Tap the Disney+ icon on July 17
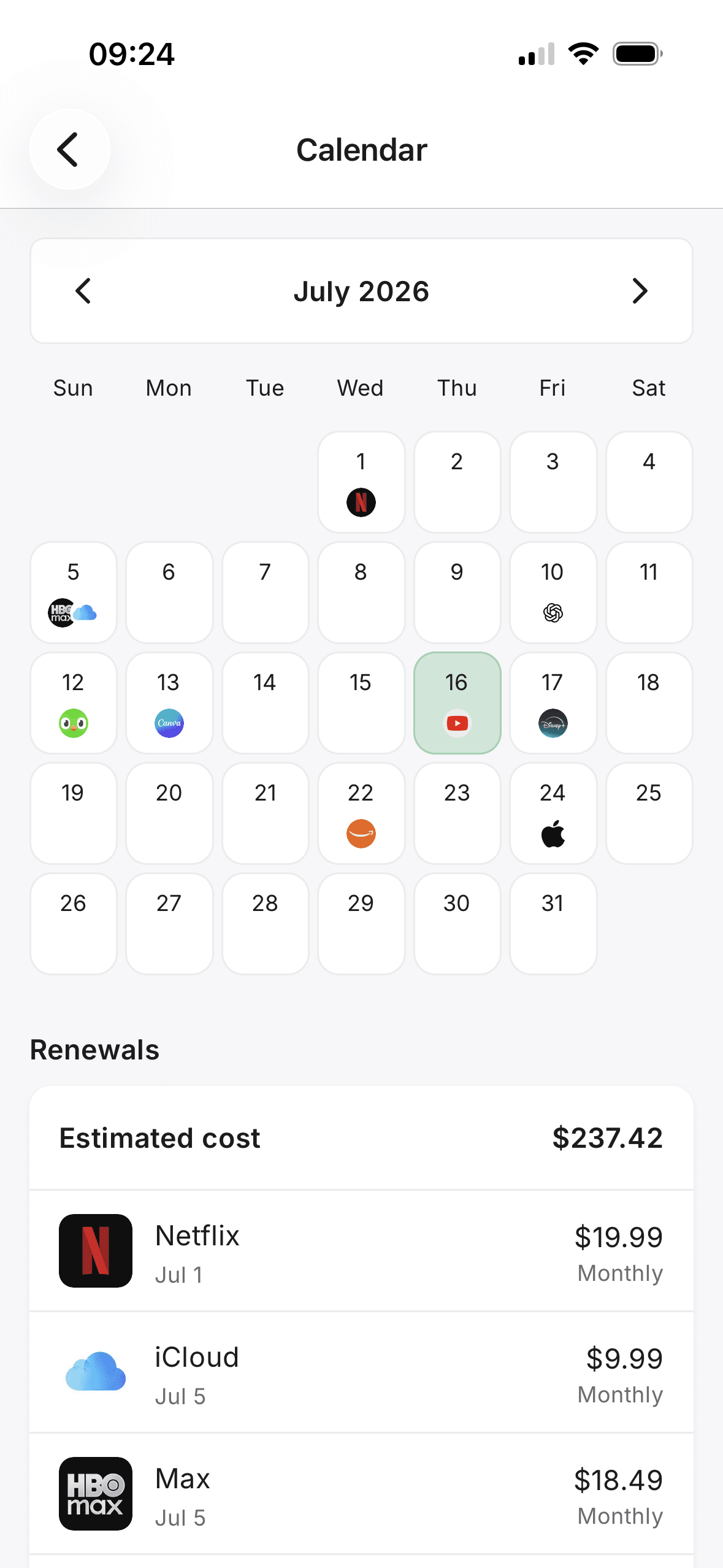This screenshot has height=1568, width=723. (x=553, y=723)
